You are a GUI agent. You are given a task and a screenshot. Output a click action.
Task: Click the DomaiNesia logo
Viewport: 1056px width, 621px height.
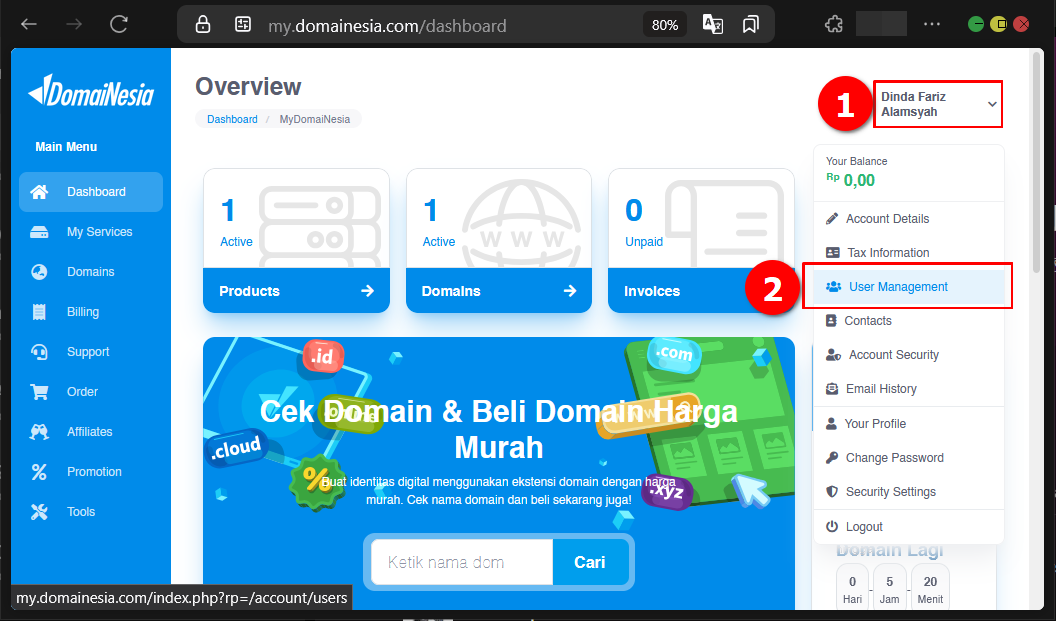coord(92,91)
